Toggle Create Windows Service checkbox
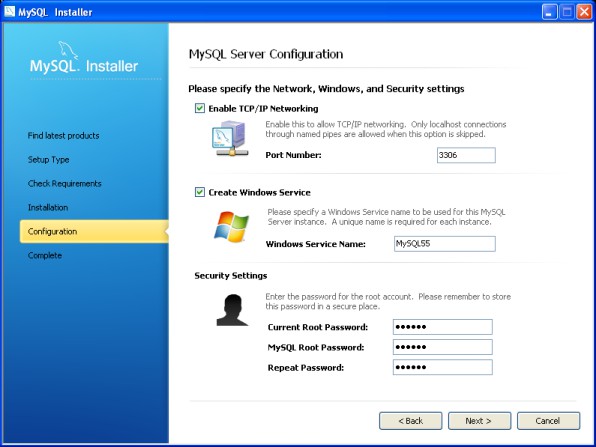Screen dimensions: 596x447 (200, 192)
